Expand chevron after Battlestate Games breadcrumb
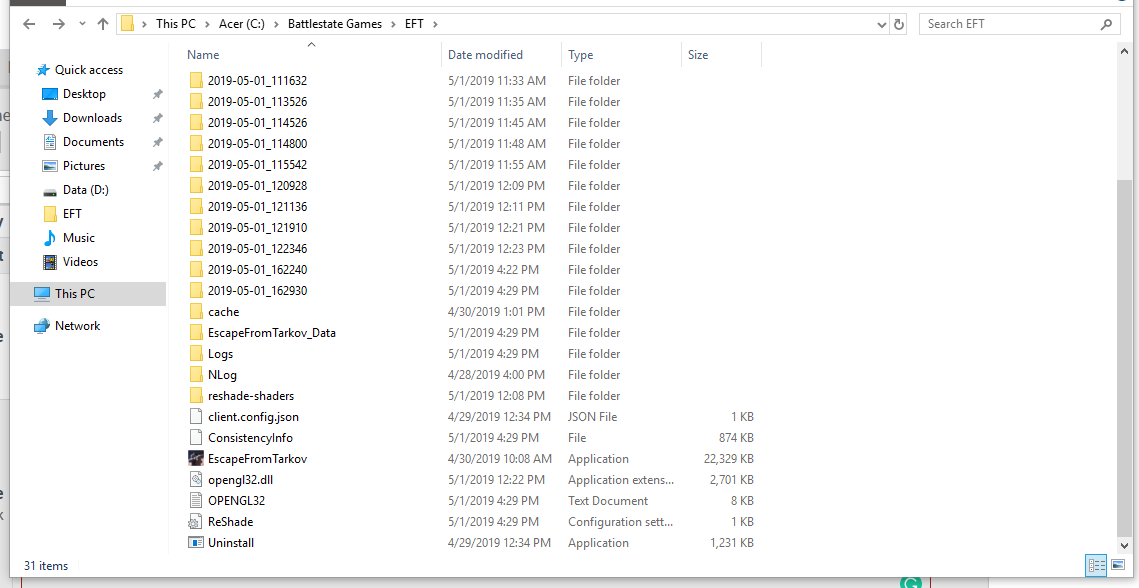 tap(393, 24)
